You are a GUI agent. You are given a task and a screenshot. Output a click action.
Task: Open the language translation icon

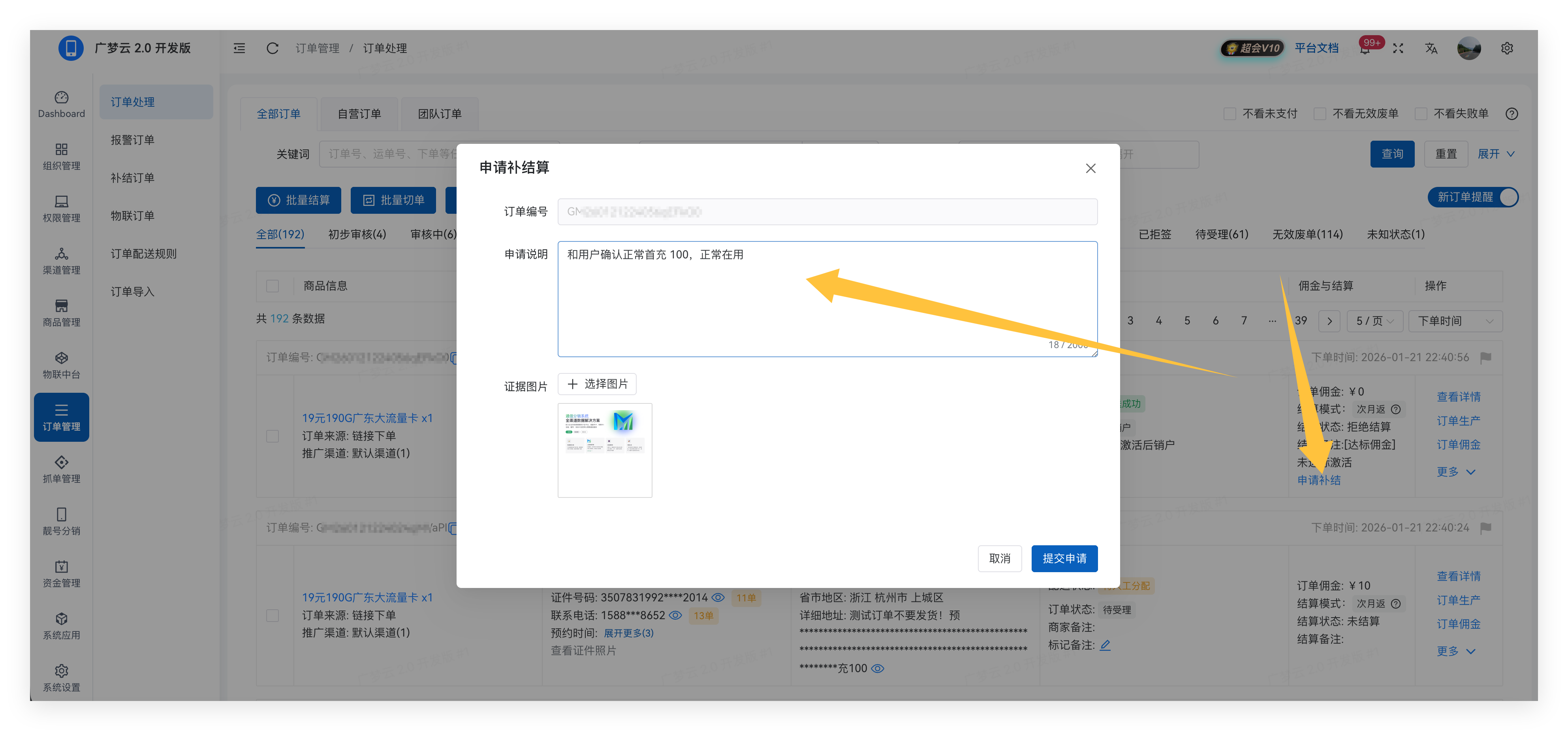tap(1431, 48)
